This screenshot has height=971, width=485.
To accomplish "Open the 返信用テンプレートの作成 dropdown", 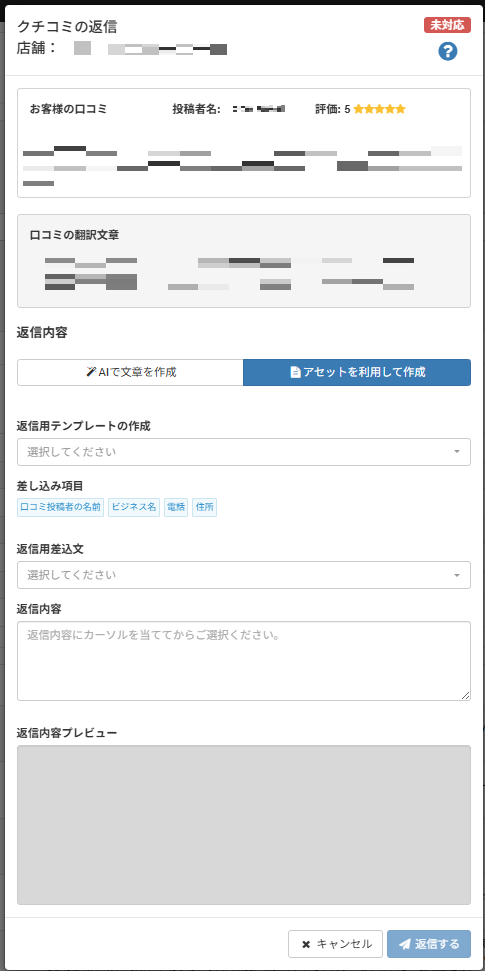I will point(243,452).
